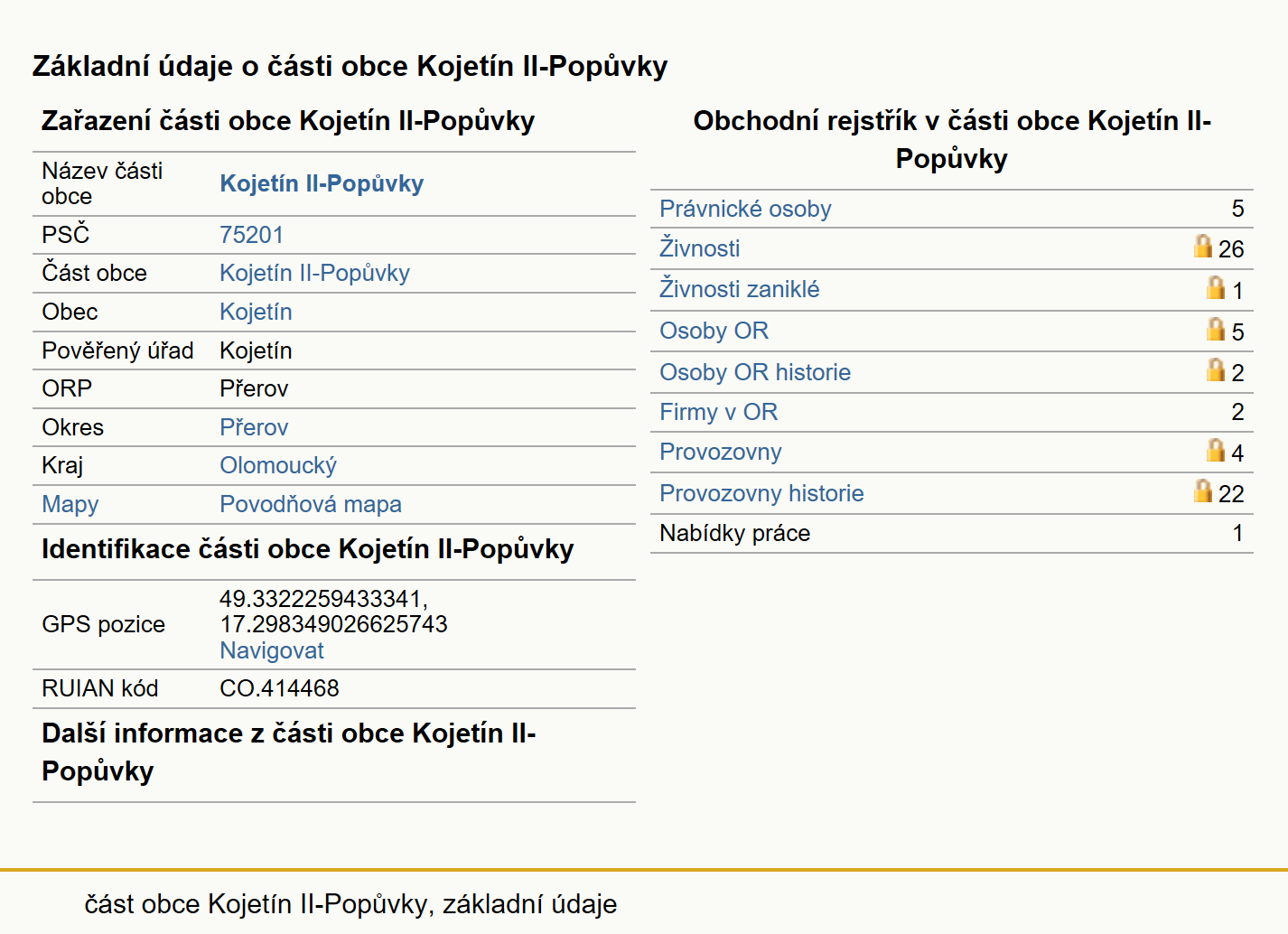Click the lock icon in Živnosti zaniklé row
Viewport: 1288px width, 934px height.
coord(1216,287)
